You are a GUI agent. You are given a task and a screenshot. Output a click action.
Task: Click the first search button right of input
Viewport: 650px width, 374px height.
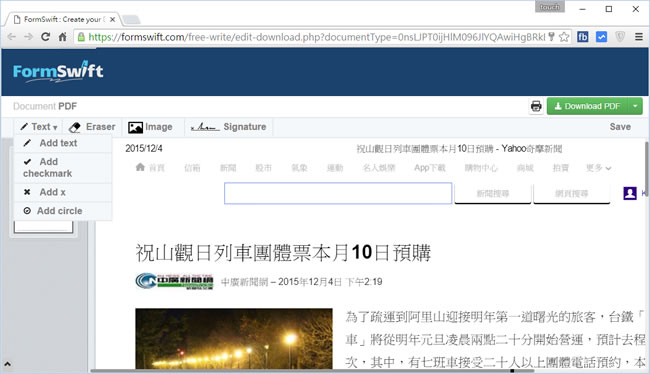click(492, 193)
